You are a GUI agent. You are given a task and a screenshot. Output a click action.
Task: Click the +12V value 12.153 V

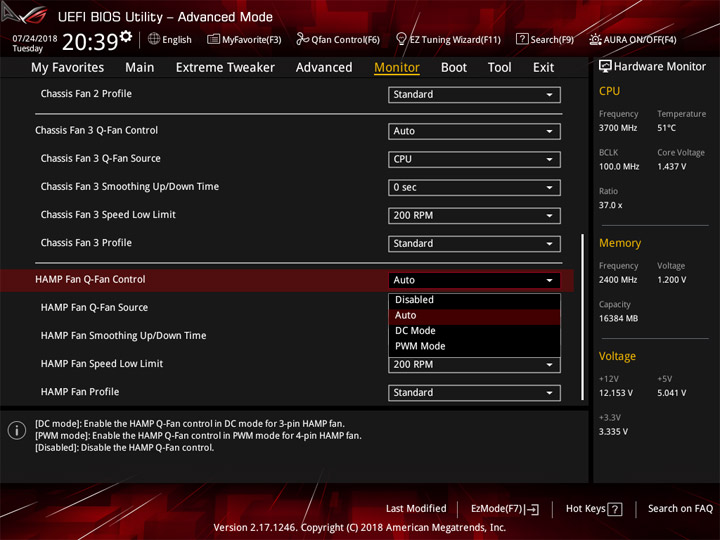pos(616,394)
